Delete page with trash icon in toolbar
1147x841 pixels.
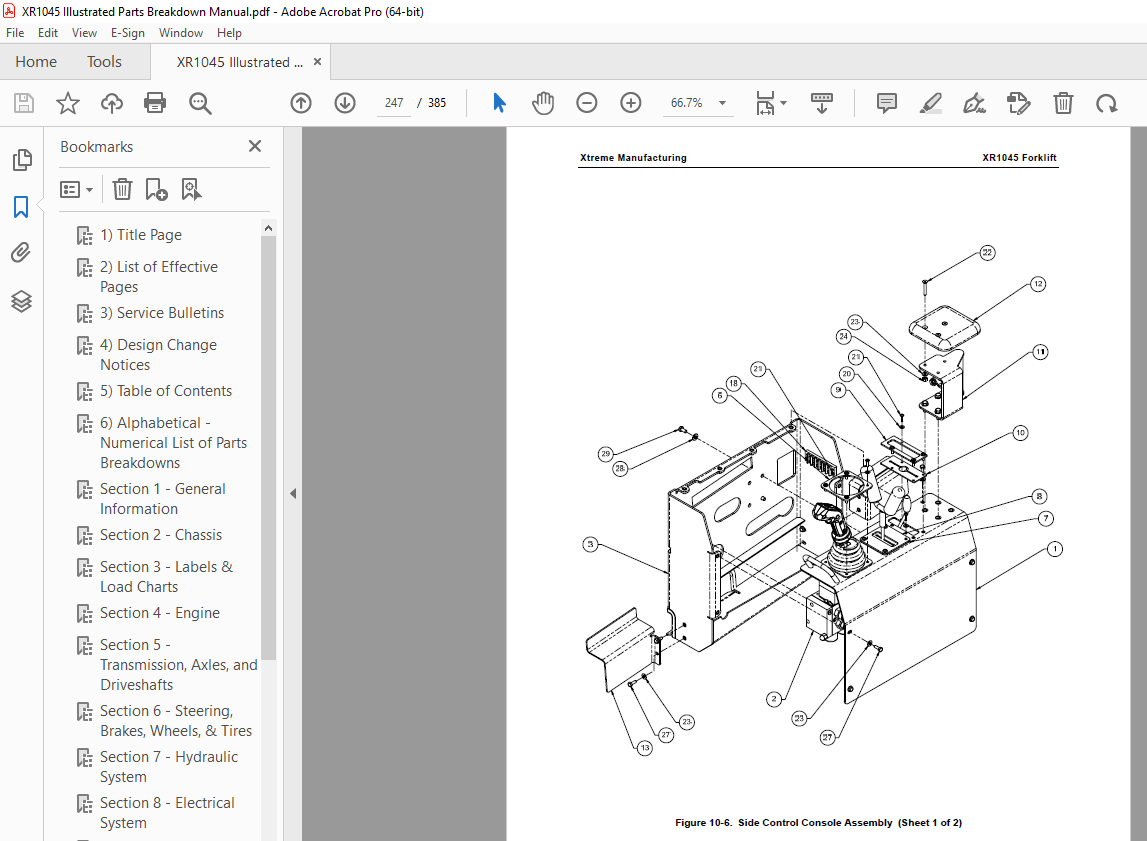pyautogui.click(x=1063, y=103)
